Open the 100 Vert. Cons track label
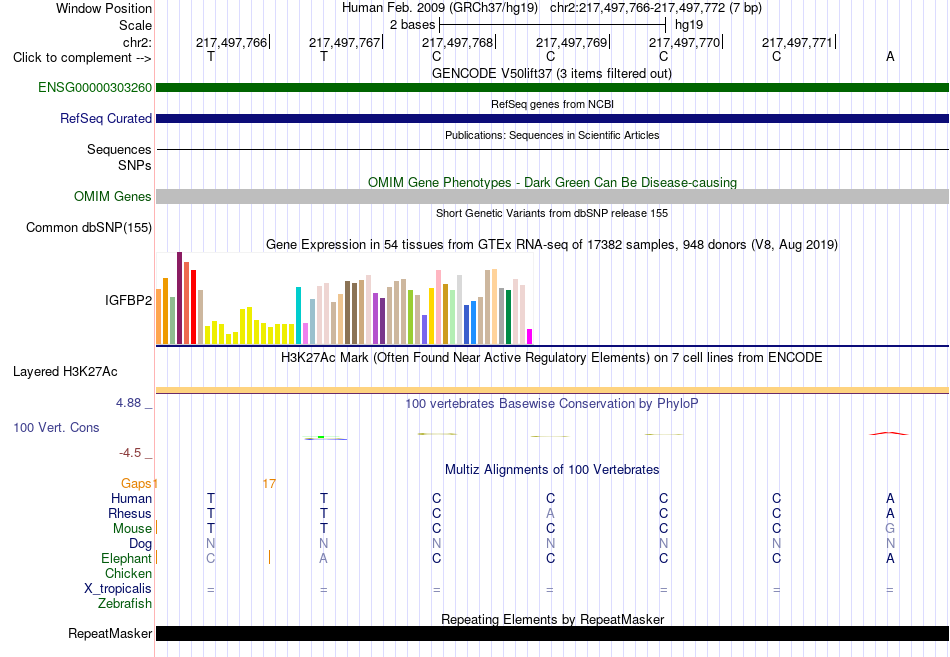 point(56,428)
